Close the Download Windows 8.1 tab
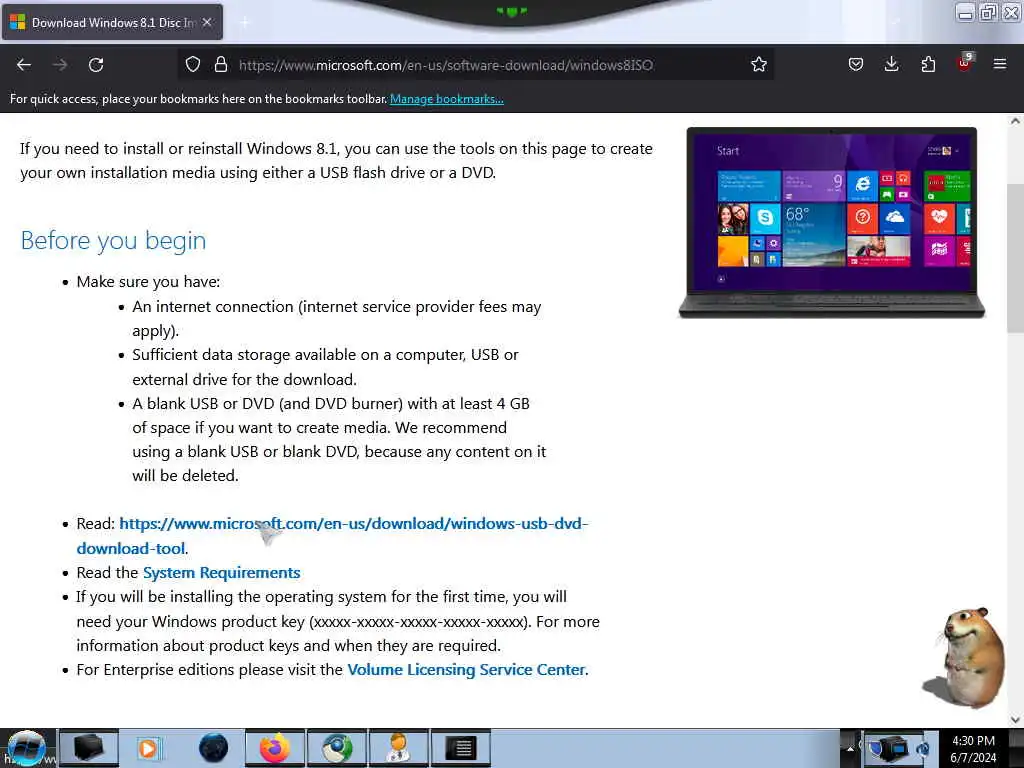This screenshot has width=1024, height=768. pyautogui.click(x=207, y=22)
